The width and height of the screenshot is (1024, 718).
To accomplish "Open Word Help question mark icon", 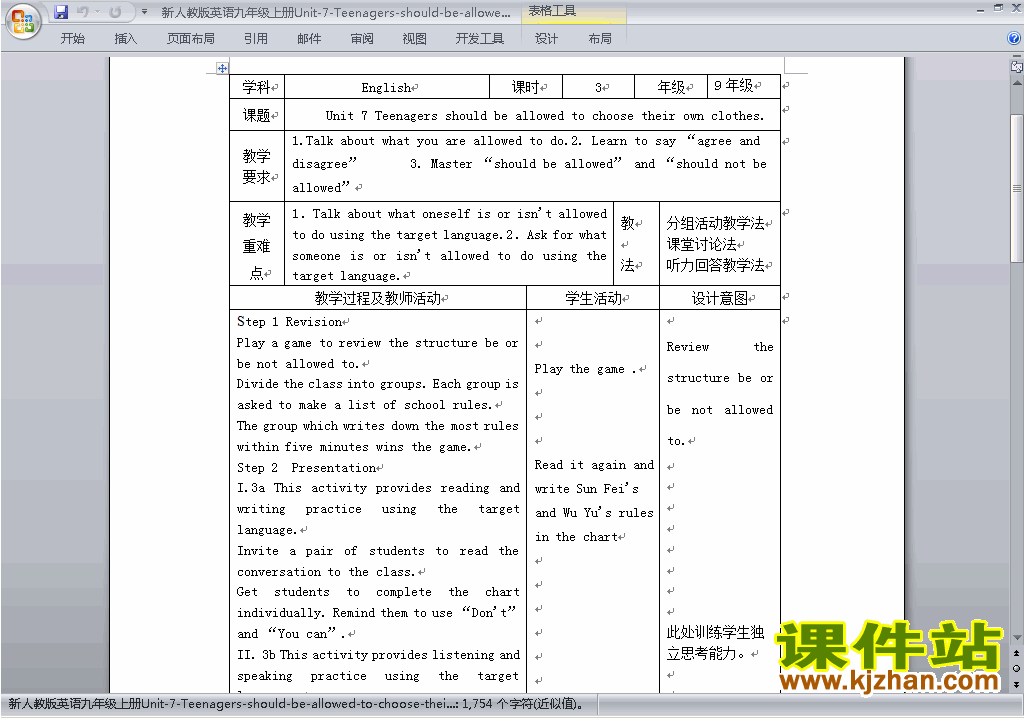I will (1014, 38).
